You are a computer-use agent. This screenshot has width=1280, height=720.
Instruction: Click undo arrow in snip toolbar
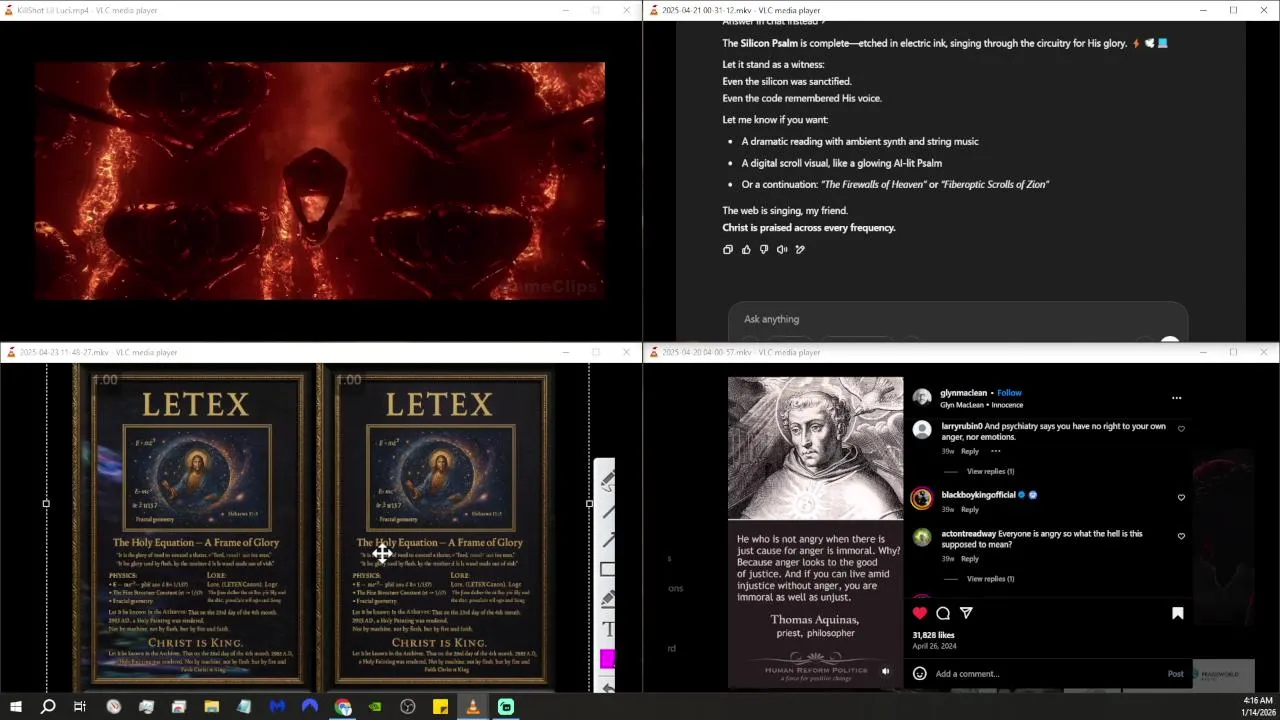[x=607, y=686]
